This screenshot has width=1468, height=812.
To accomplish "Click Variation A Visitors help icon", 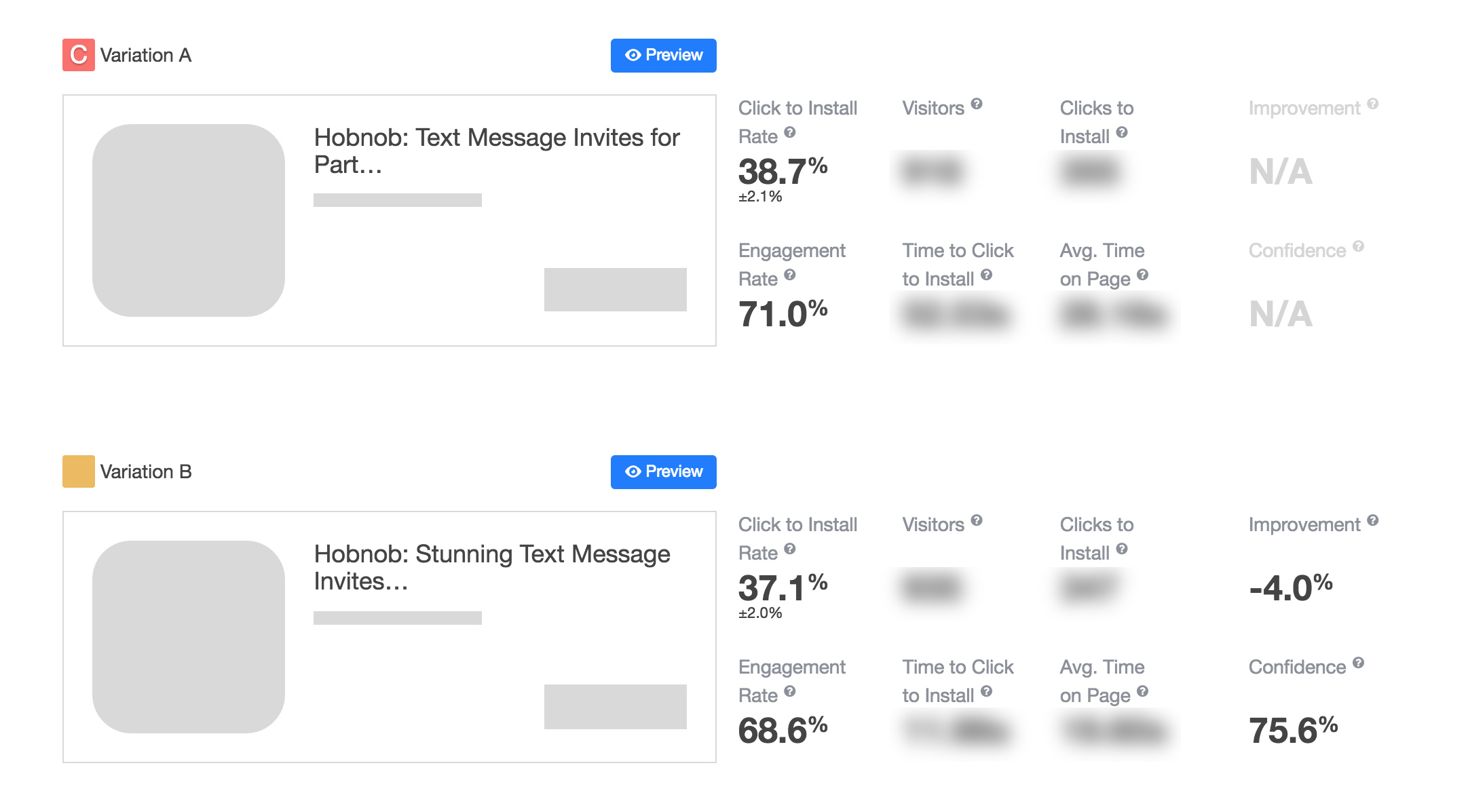I will 977,104.
